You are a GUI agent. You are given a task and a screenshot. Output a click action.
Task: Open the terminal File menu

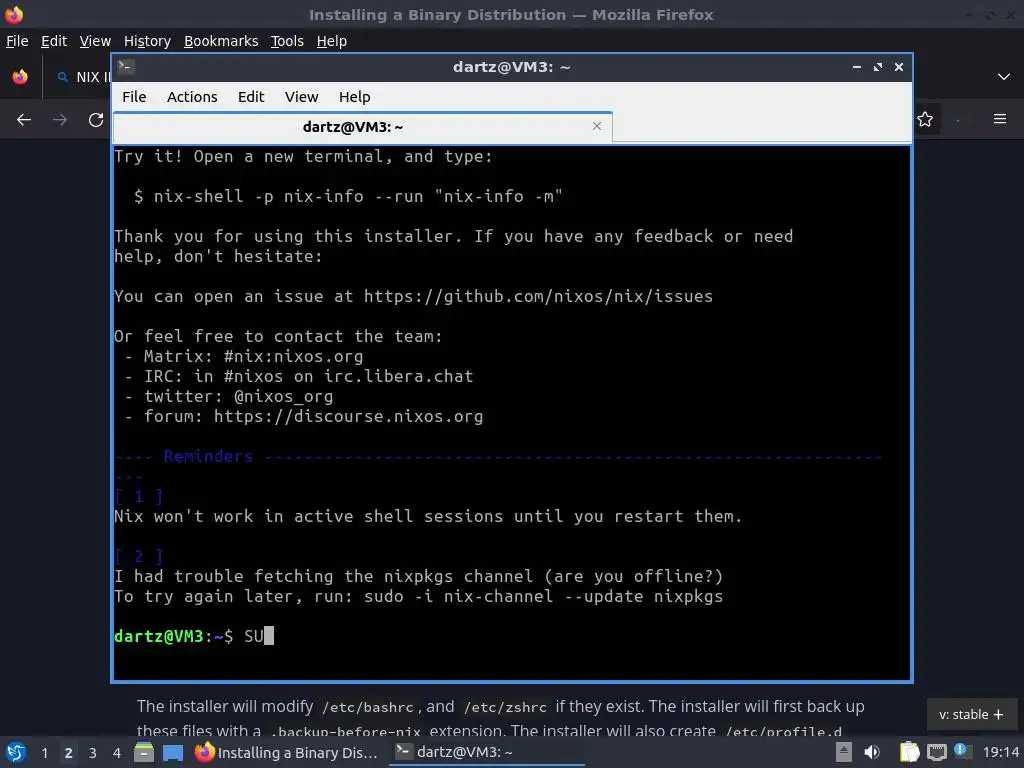coord(134,97)
